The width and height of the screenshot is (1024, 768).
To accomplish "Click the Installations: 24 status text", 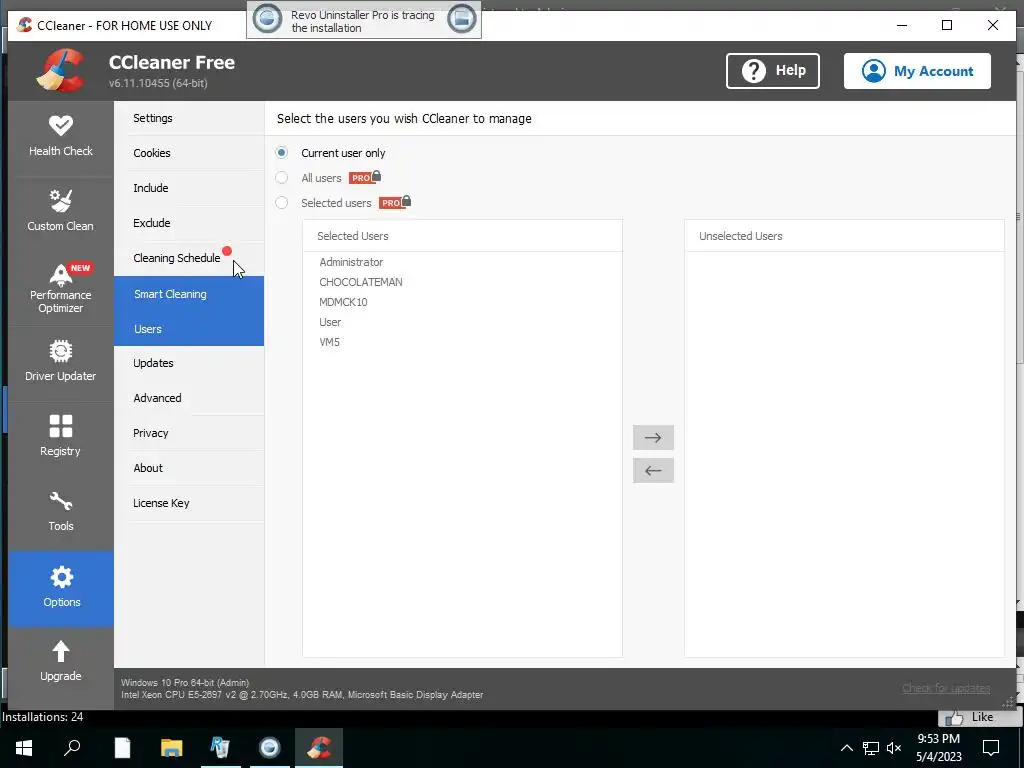I will pos(42,716).
